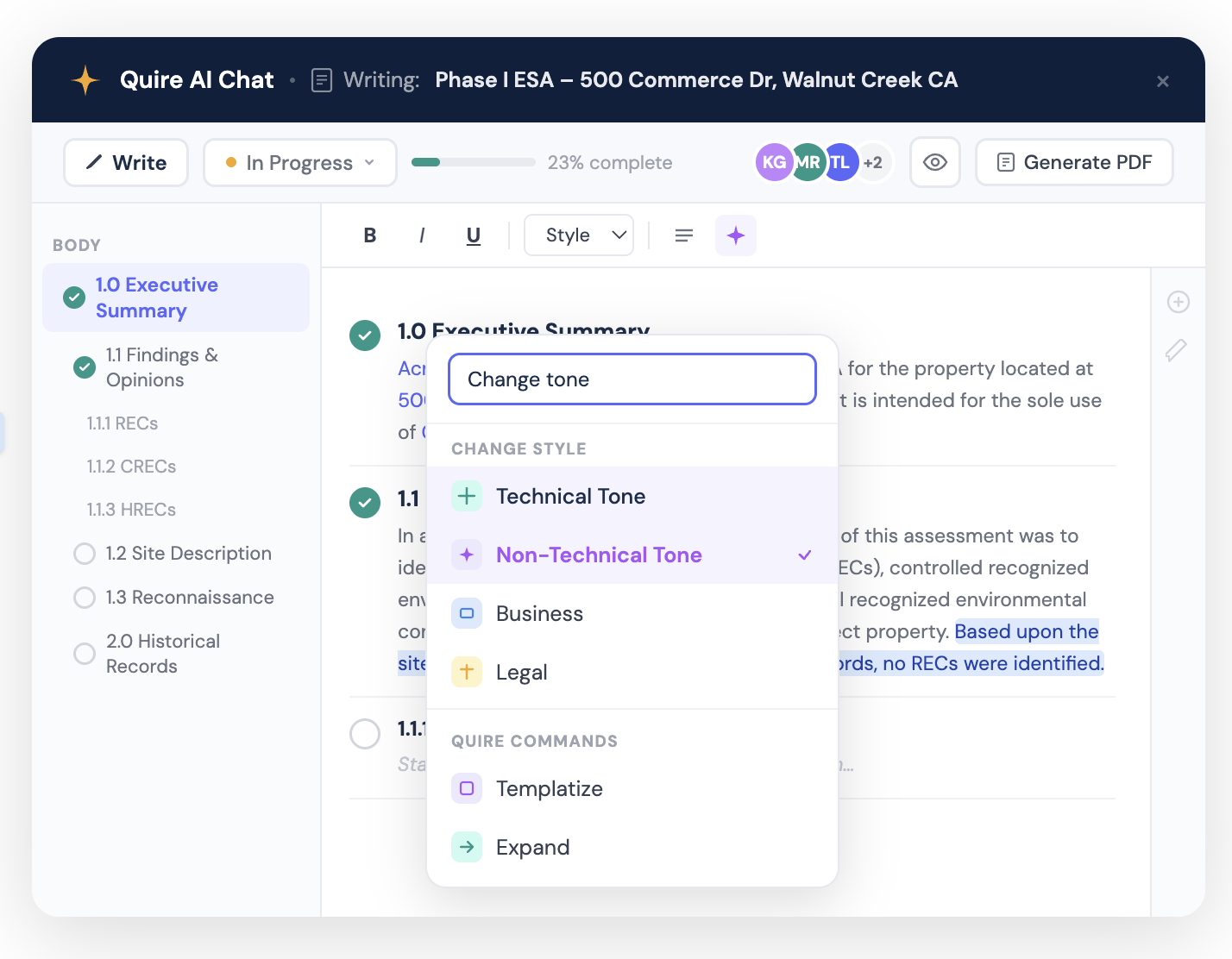Click the Generate PDF button
The height and width of the screenshot is (959, 1232).
click(1074, 162)
